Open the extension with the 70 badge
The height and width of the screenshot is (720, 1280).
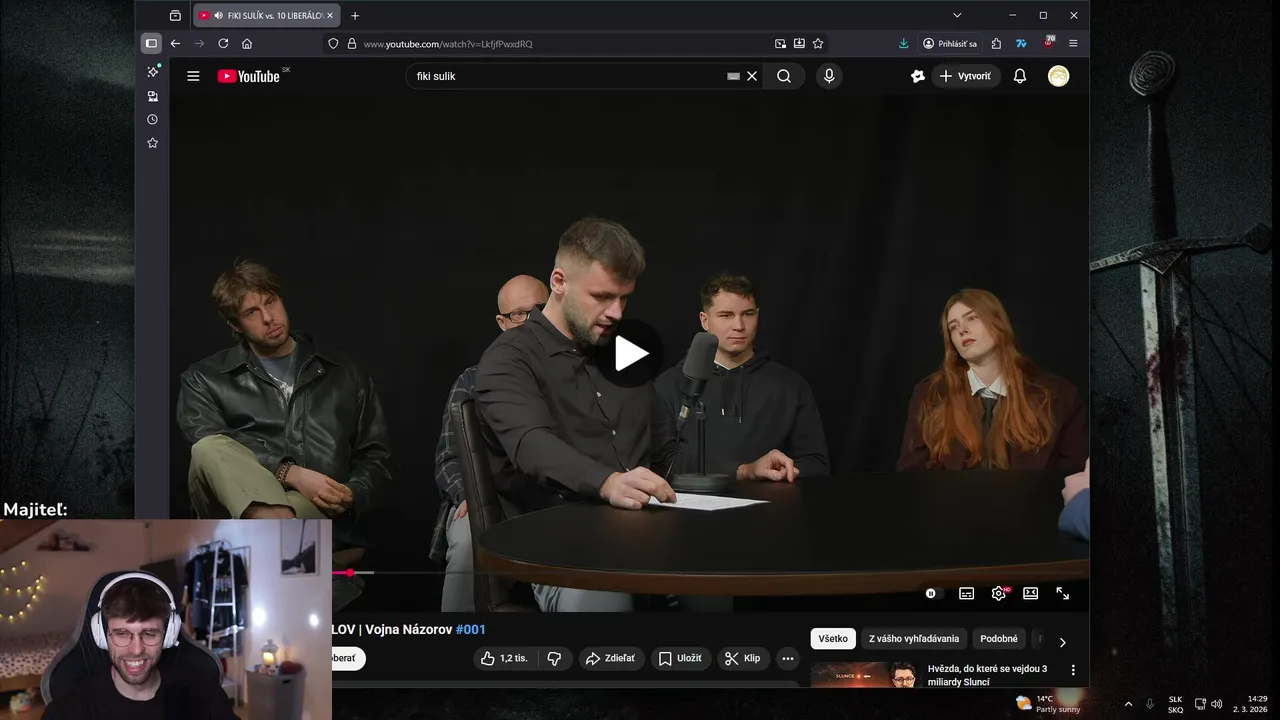point(1048,43)
